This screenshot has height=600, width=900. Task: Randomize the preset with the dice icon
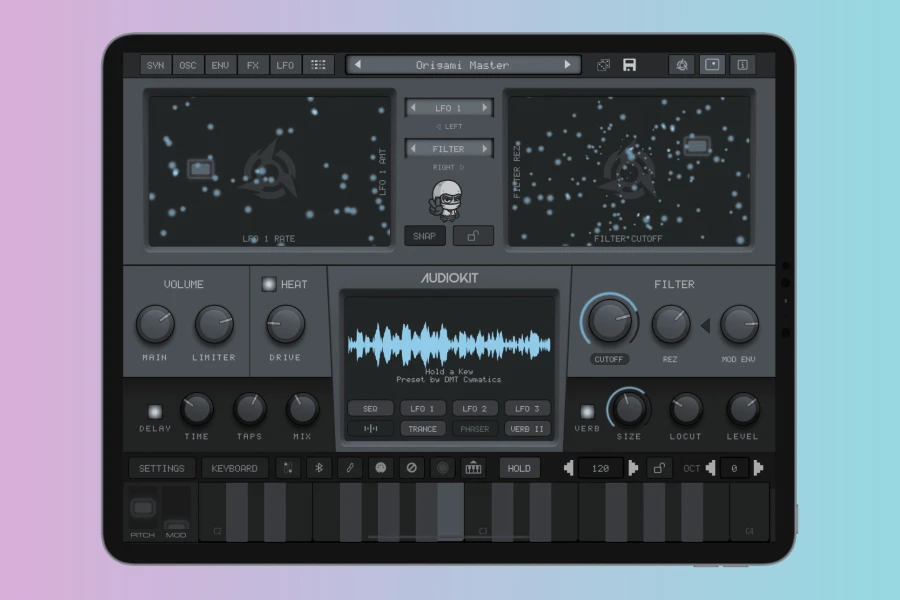pos(603,65)
